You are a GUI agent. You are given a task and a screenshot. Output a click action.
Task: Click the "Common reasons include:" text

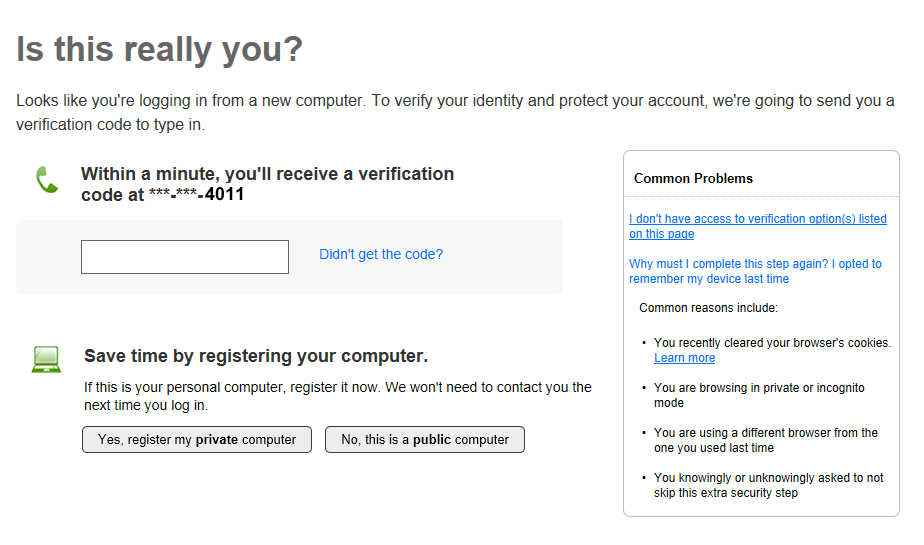pyautogui.click(x=708, y=308)
